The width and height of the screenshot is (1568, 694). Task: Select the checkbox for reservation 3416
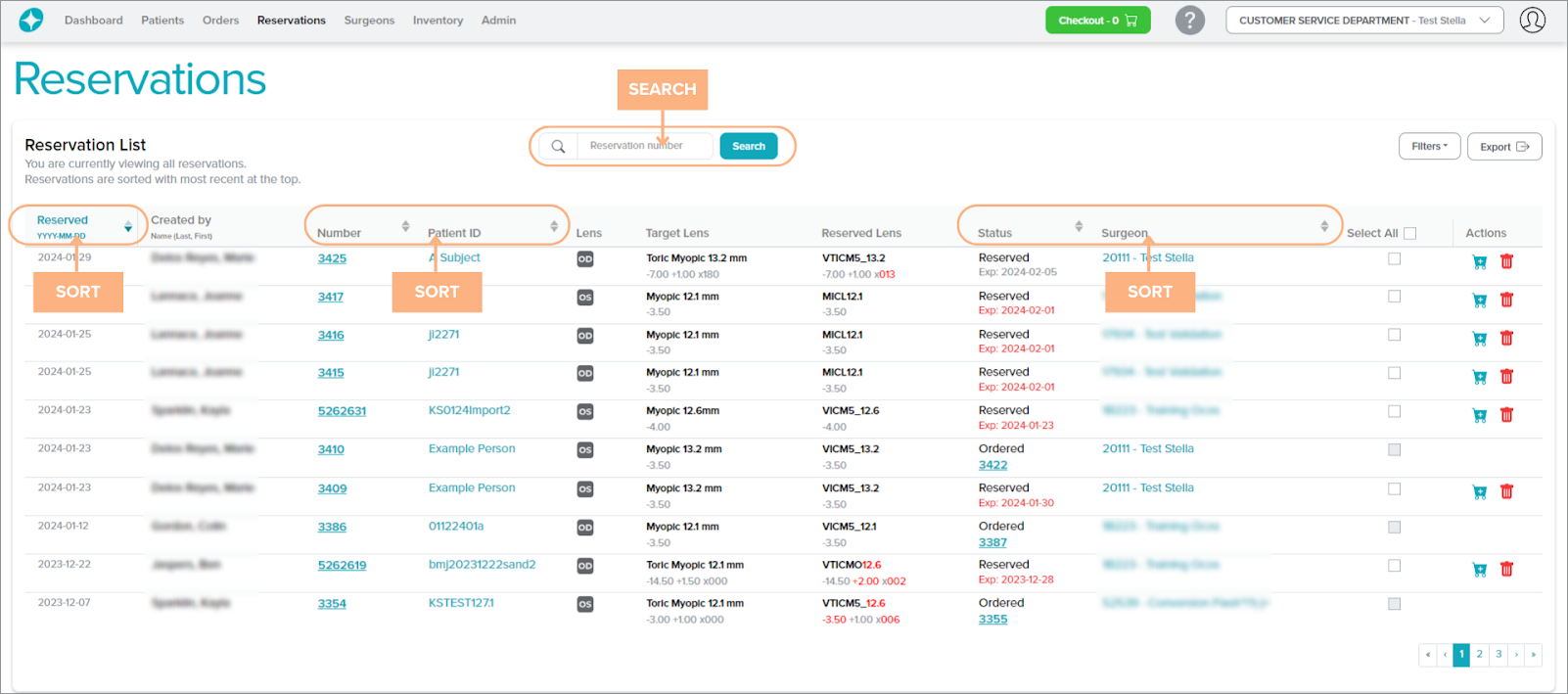click(1394, 335)
